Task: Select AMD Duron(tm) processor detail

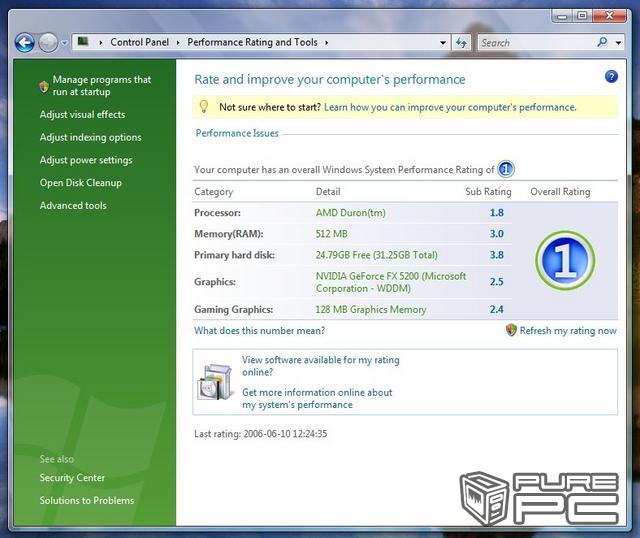Action: click(x=351, y=213)
